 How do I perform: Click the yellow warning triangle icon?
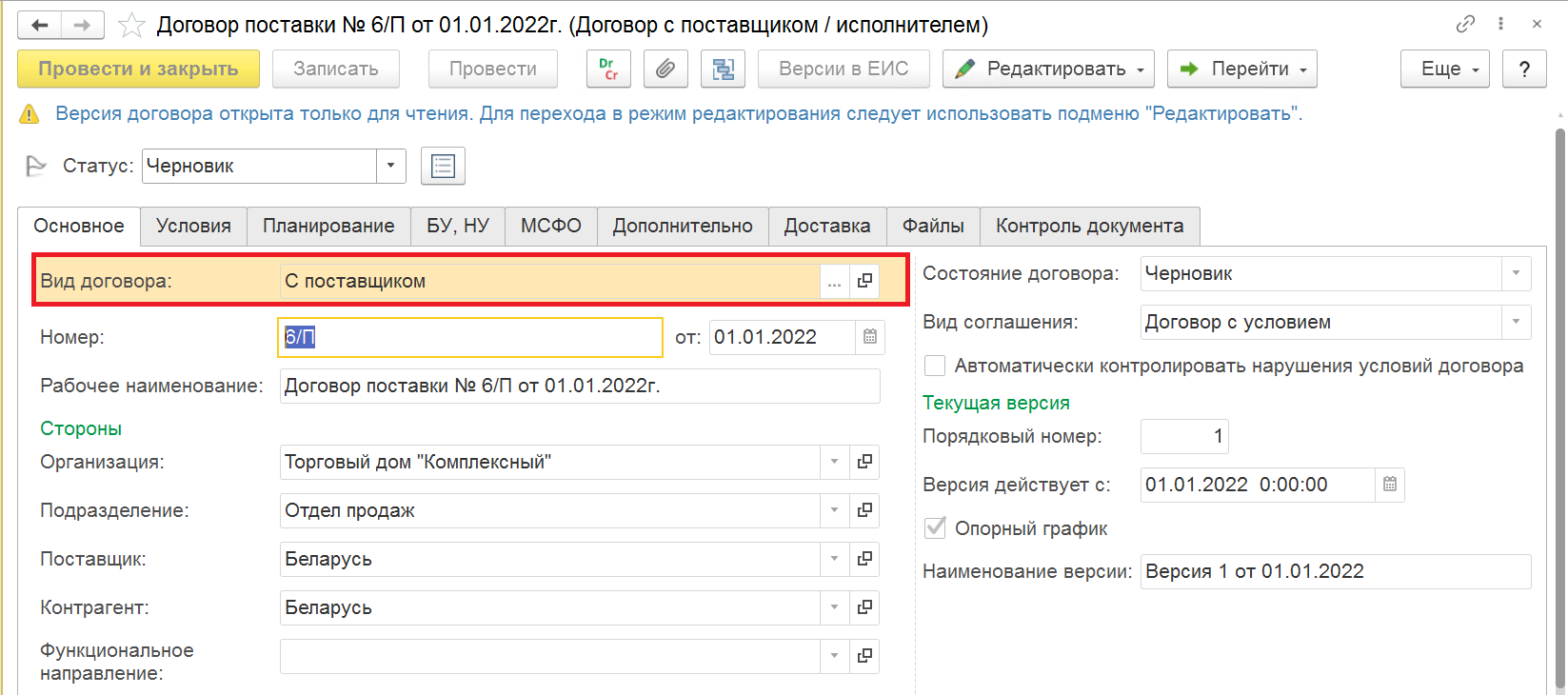(x=30, y=114)
